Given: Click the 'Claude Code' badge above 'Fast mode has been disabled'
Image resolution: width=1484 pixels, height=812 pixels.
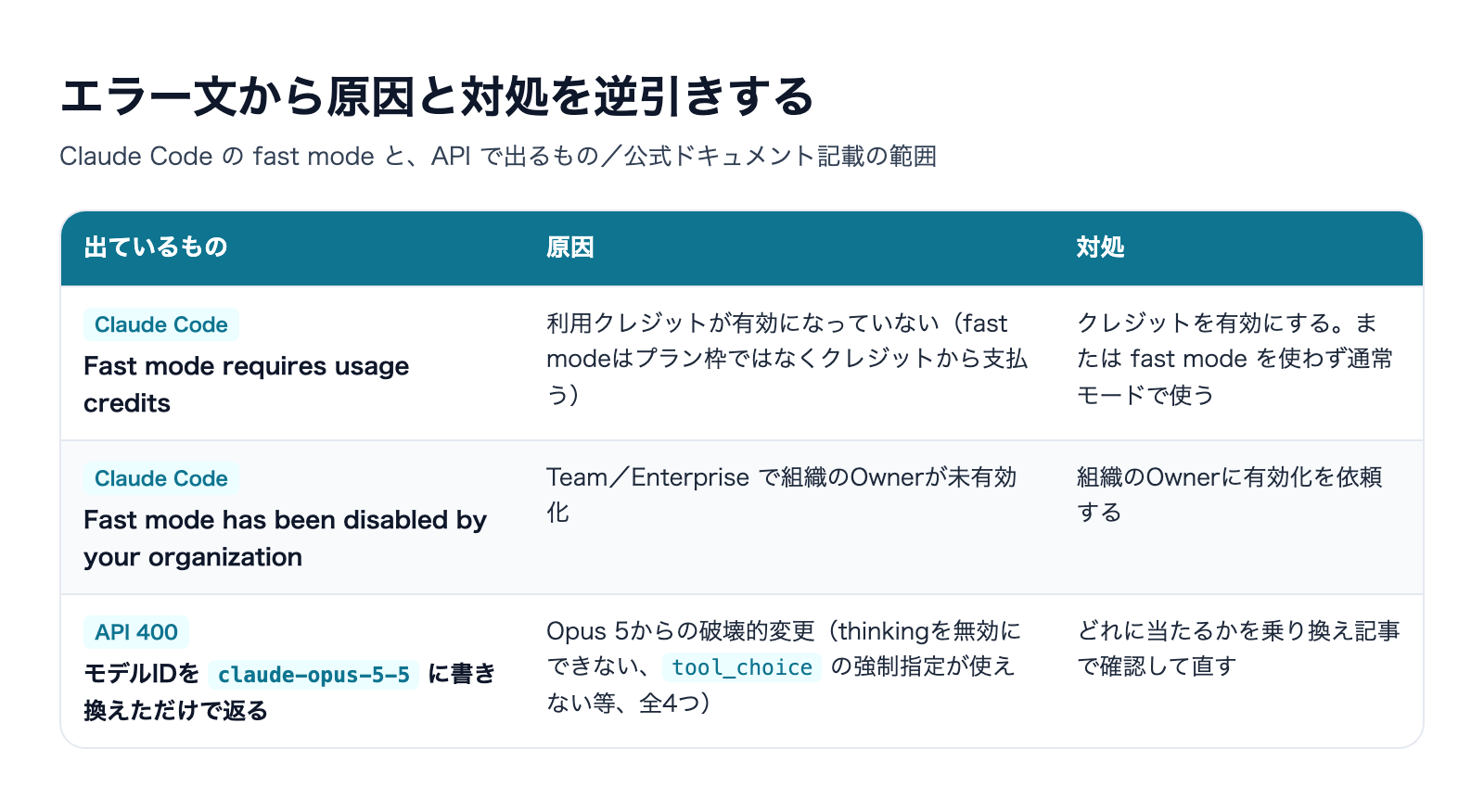Looking at the screenshot, I should click(161, 478).
